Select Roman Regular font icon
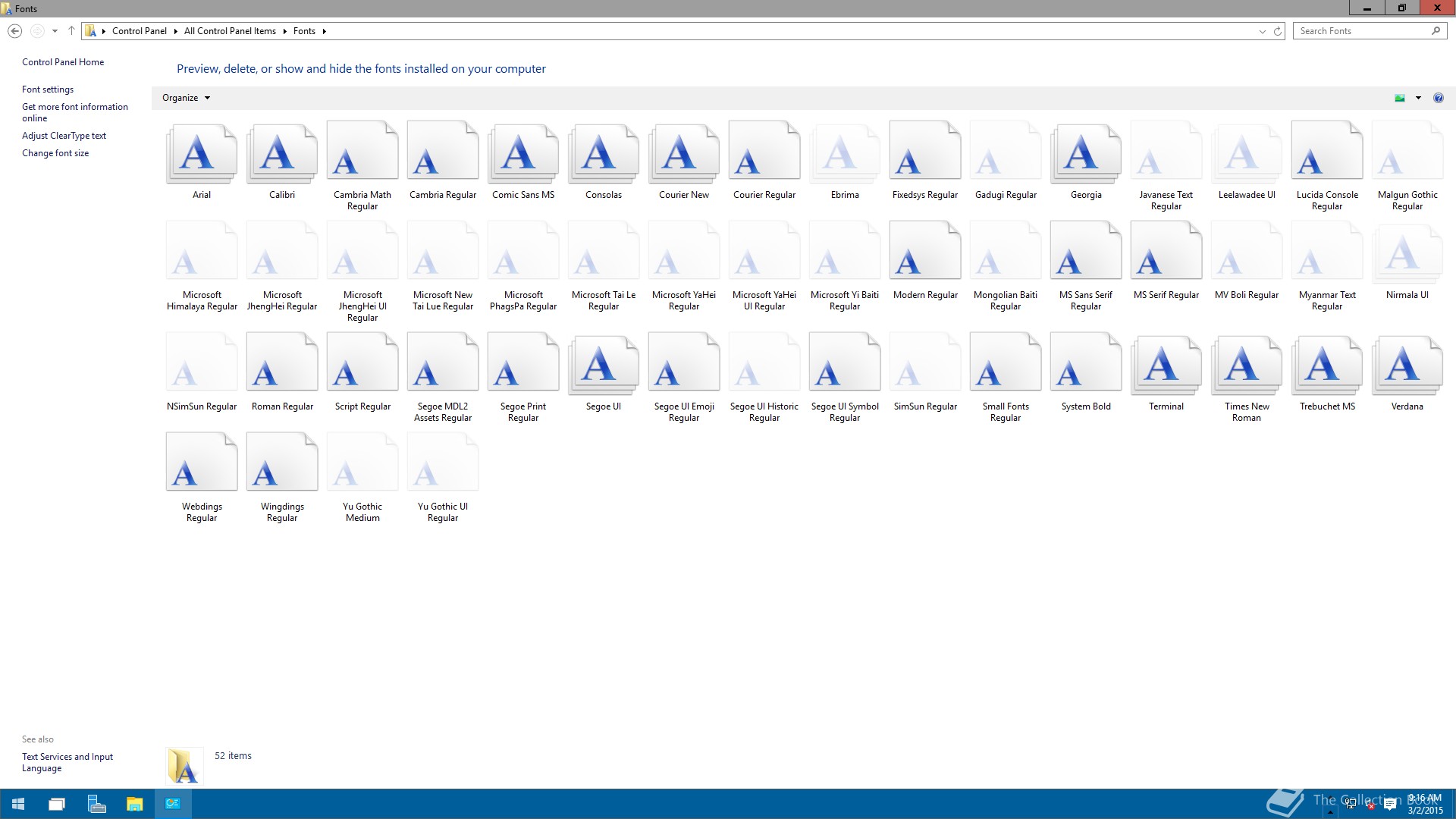The image size is (1456, 819). (282, 362)
